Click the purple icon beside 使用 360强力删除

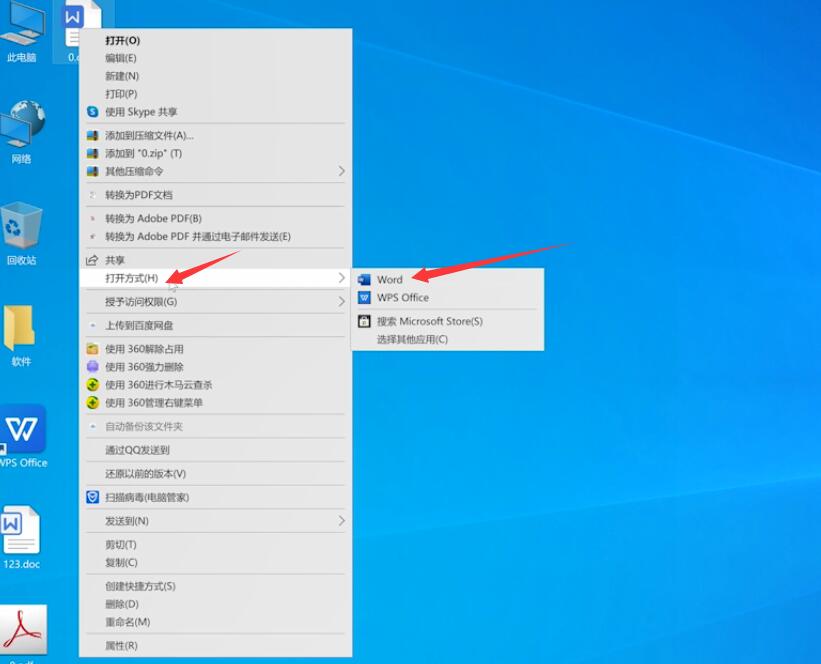coord(93,367)
